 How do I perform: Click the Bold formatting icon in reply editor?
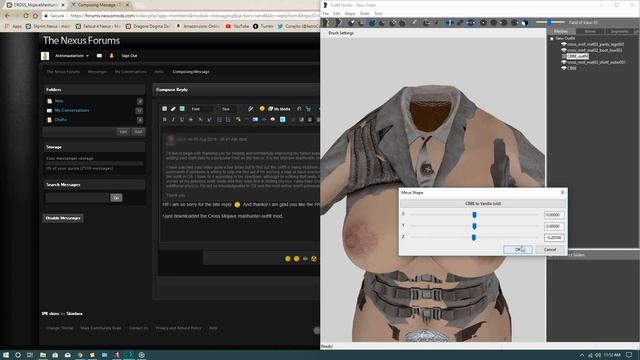point(164,120)
